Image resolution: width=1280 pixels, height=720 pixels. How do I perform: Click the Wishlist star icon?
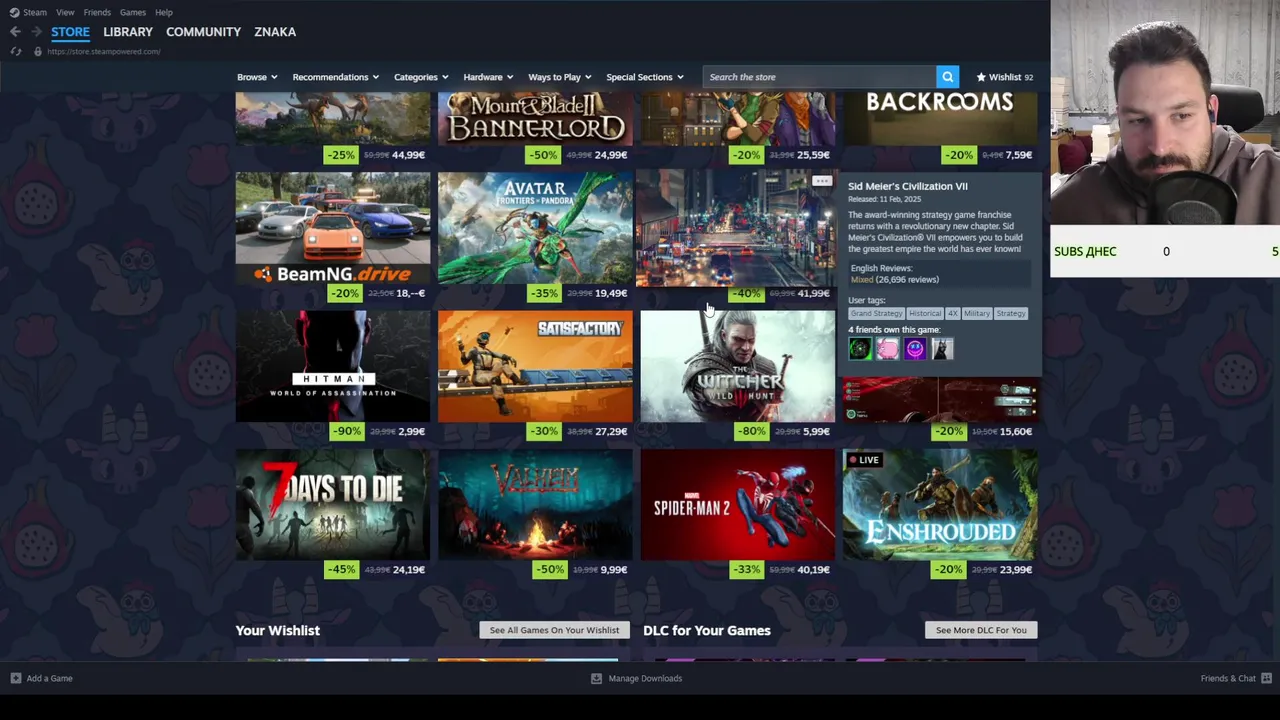point(981,77)
